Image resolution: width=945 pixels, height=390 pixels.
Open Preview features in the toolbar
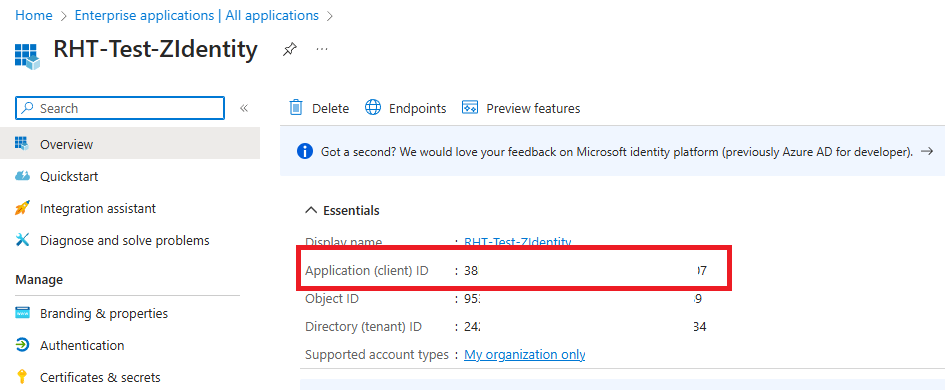pos(533,109)
